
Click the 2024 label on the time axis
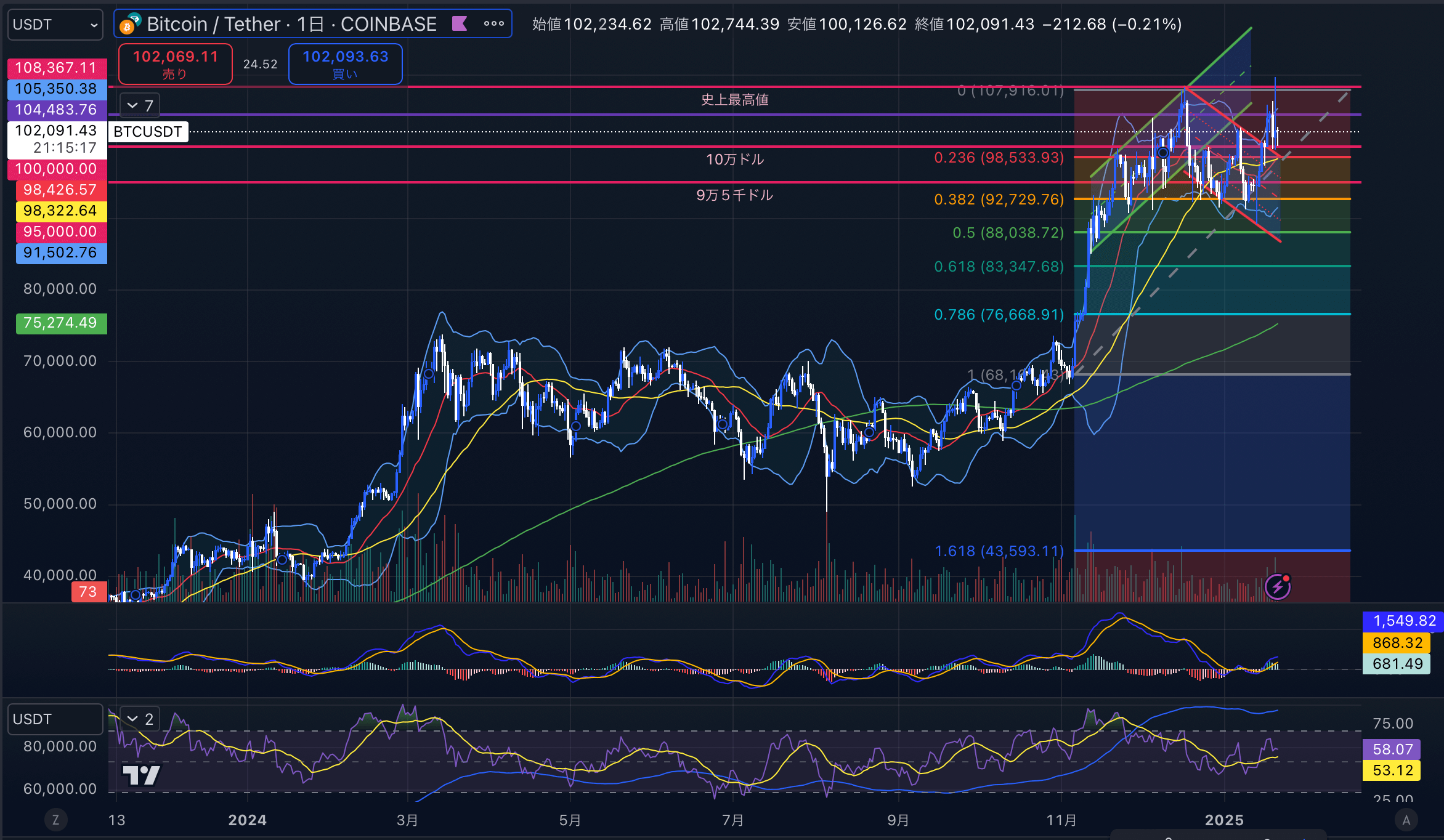tap(247, 820)
